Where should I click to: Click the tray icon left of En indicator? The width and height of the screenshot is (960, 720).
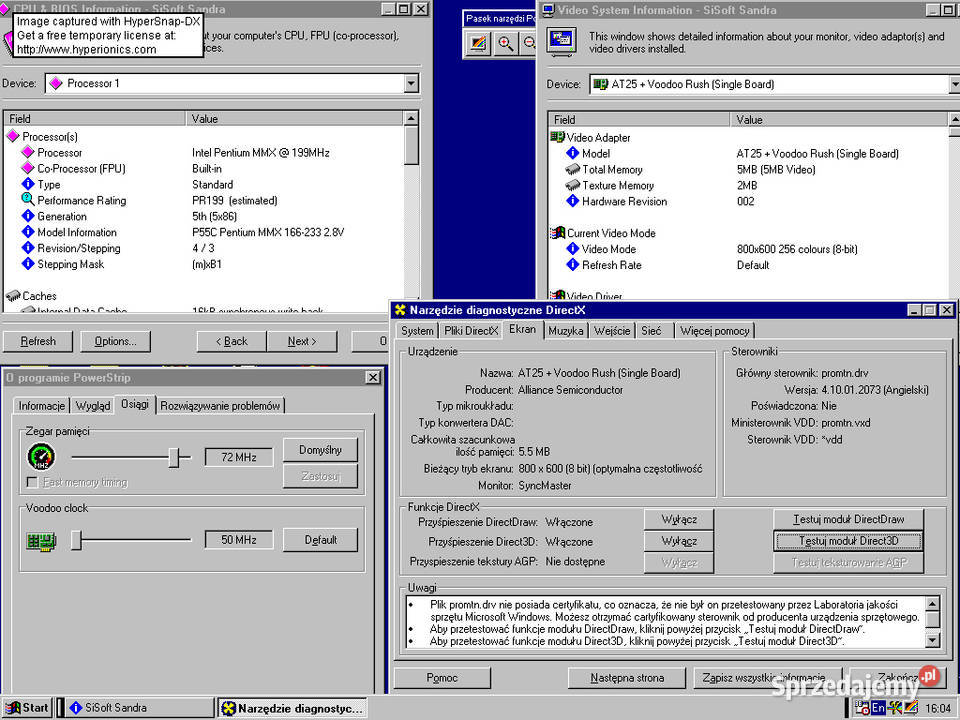coord(862,708)
